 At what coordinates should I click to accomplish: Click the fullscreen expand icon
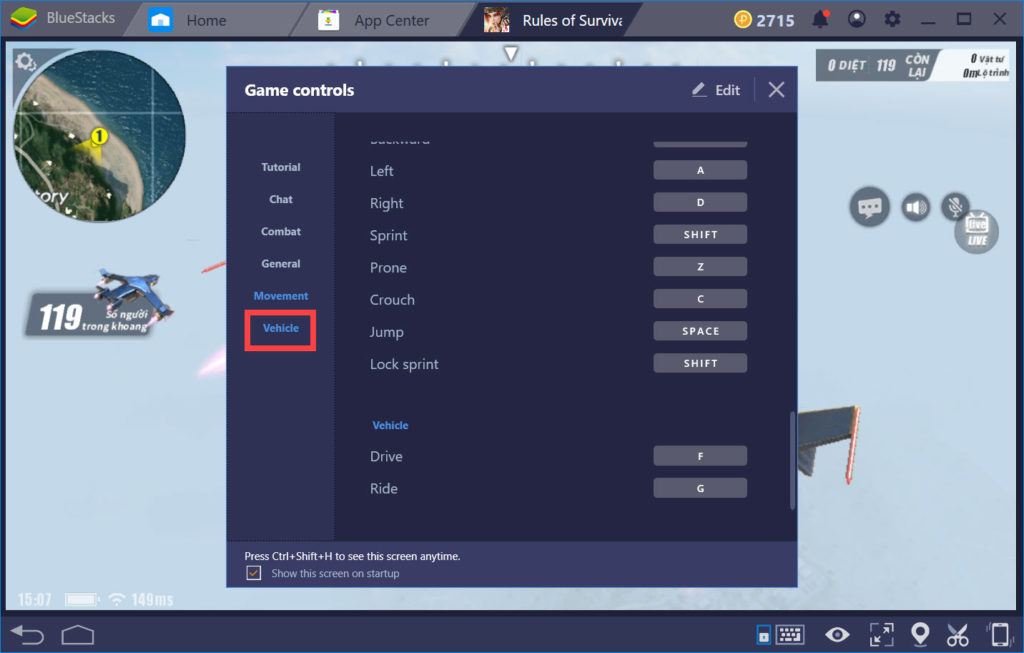coord(881,634)
